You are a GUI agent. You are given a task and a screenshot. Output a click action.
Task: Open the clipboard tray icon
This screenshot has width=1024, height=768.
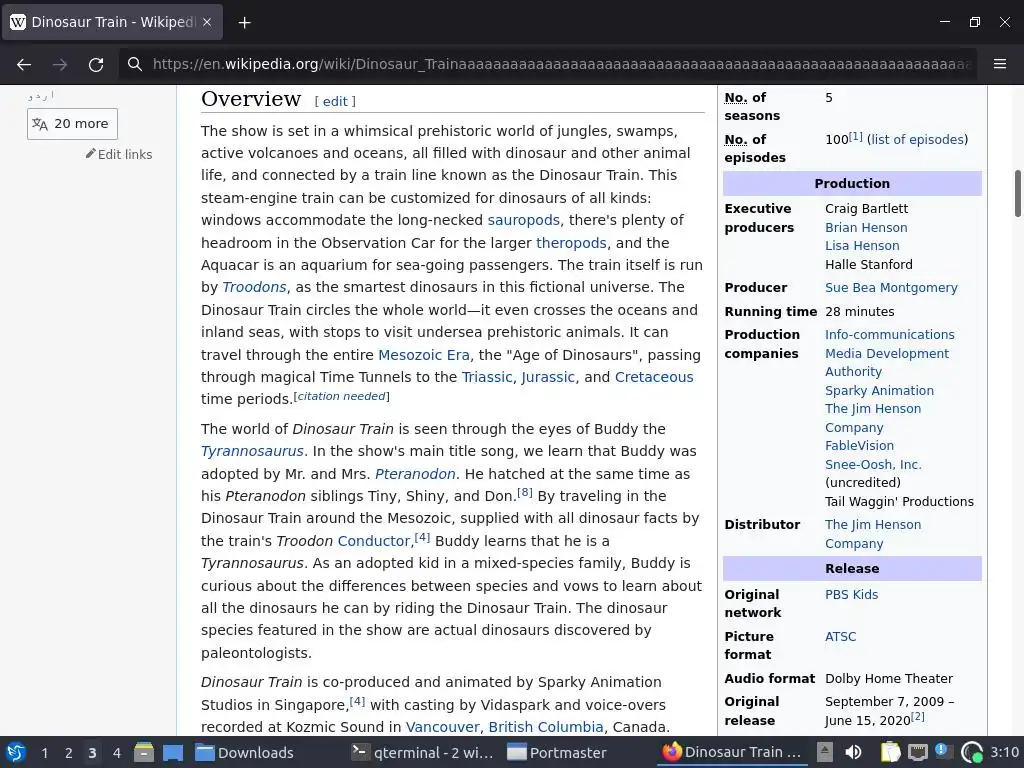click(x=890, y=752)
